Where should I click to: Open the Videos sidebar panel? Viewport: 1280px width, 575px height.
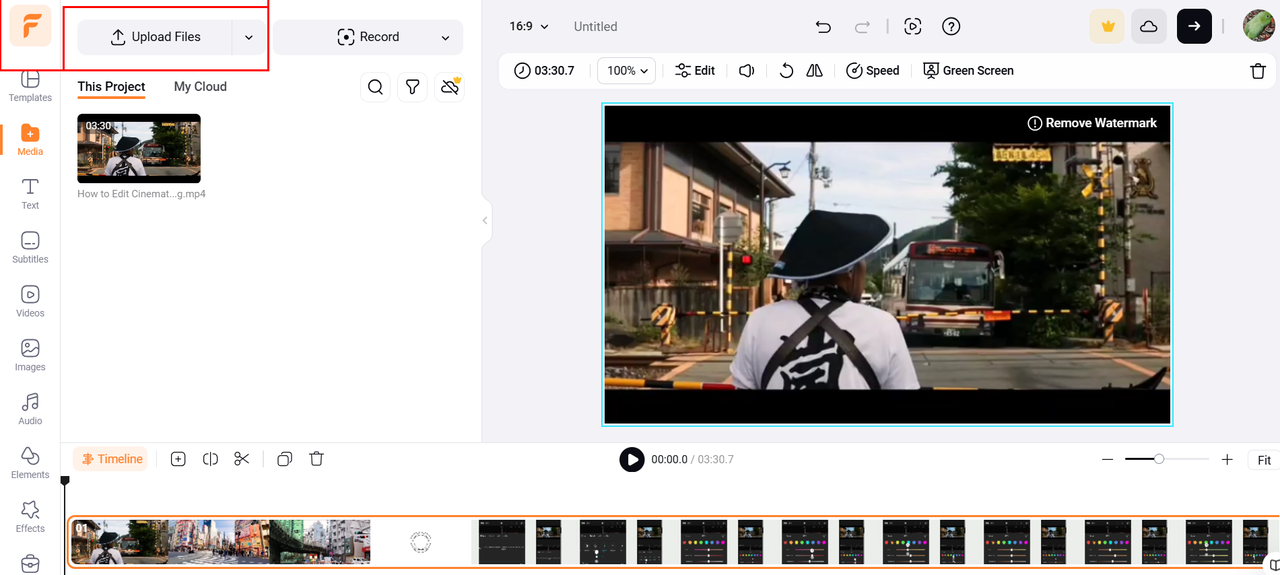point(30,302)
